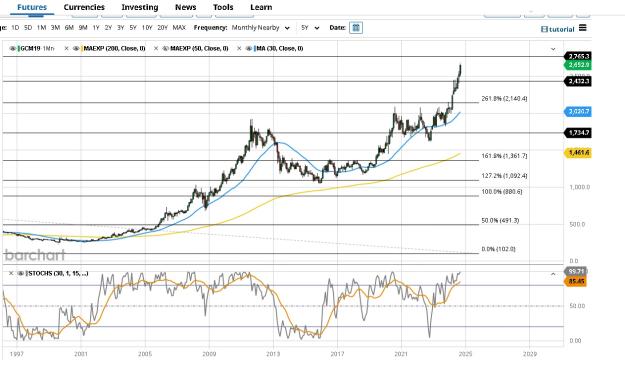Remove the MAEXP 50 study via its X

[x=156, y=49]
